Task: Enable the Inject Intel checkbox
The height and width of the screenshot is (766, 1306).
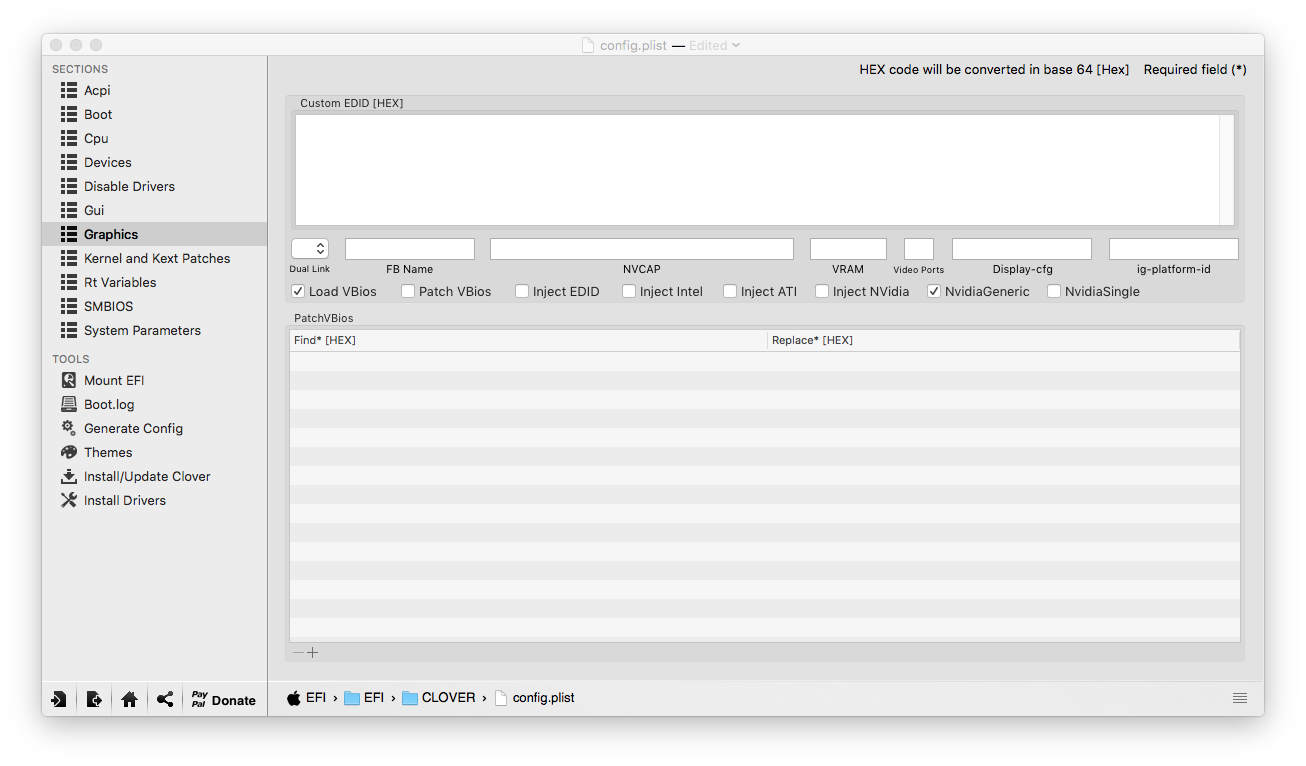Action: (629, 291)
